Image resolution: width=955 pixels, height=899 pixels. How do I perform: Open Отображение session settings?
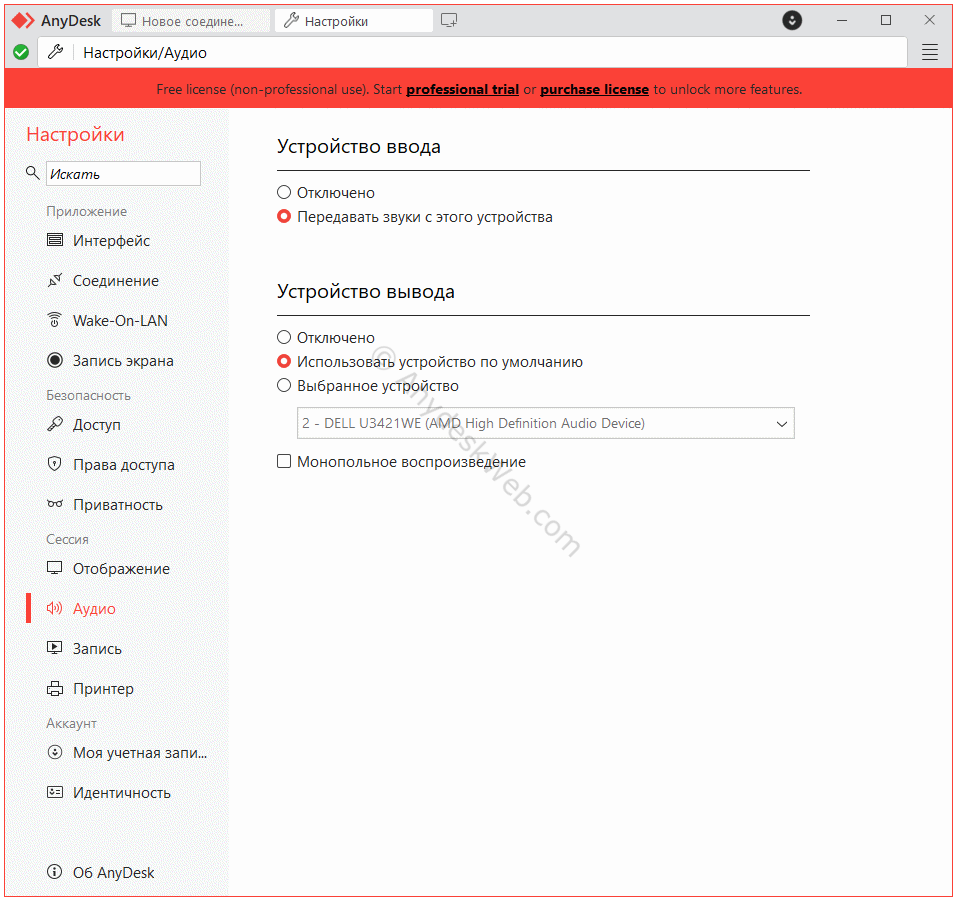point(121,569)
